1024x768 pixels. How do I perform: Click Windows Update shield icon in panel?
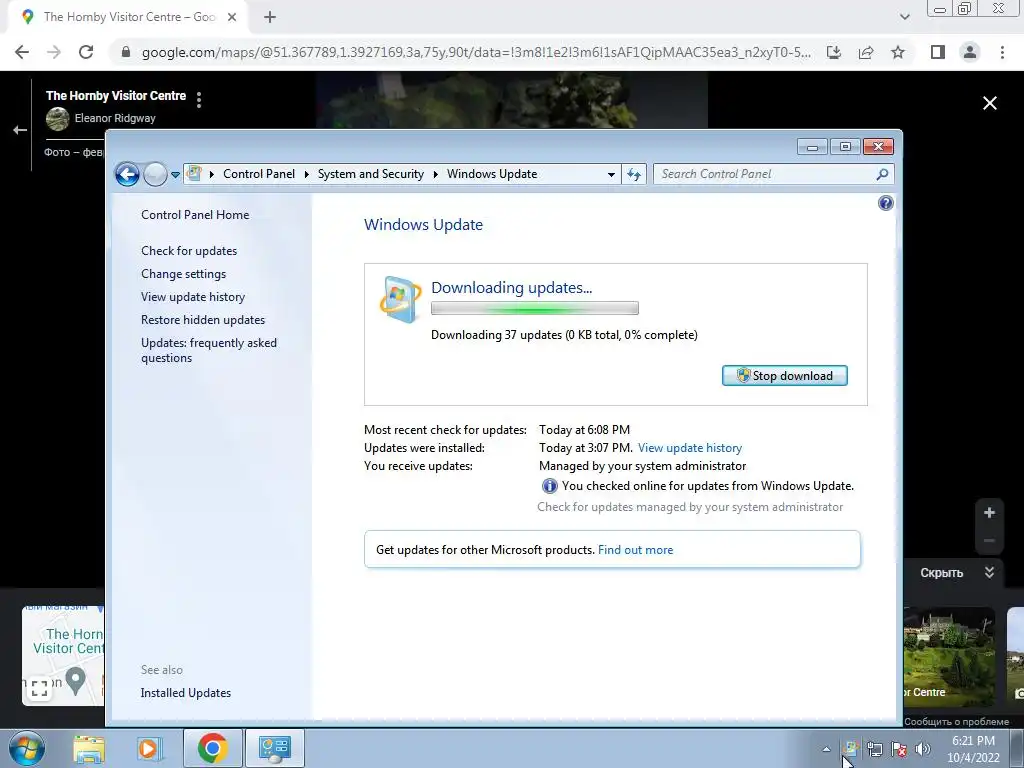click(399, 300)
